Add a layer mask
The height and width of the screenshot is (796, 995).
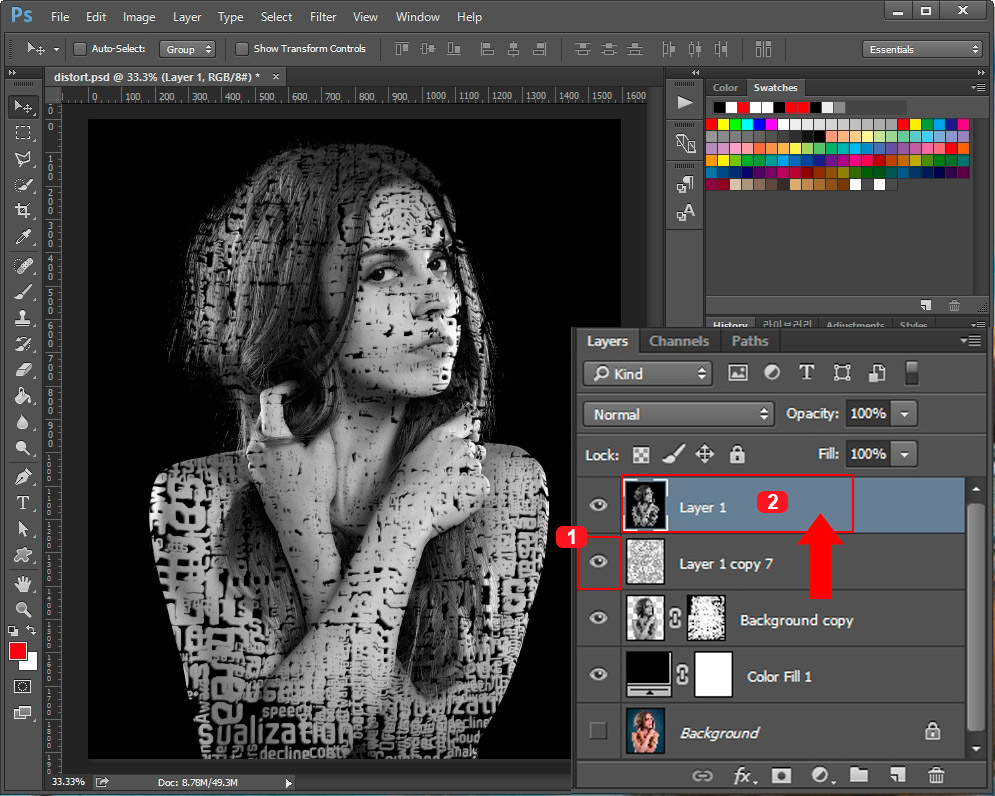click(781, 775)
